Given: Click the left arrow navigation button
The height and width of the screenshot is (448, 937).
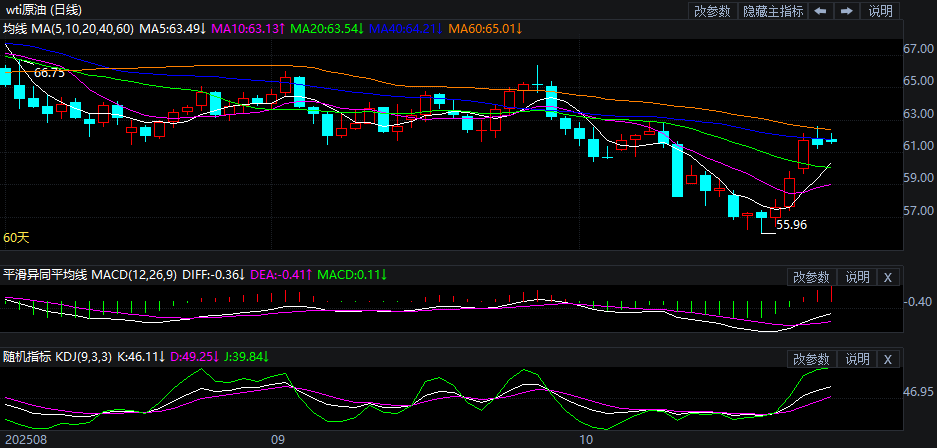Looking at the screenshot, I should pyautogui.click(x=820, y=11).
